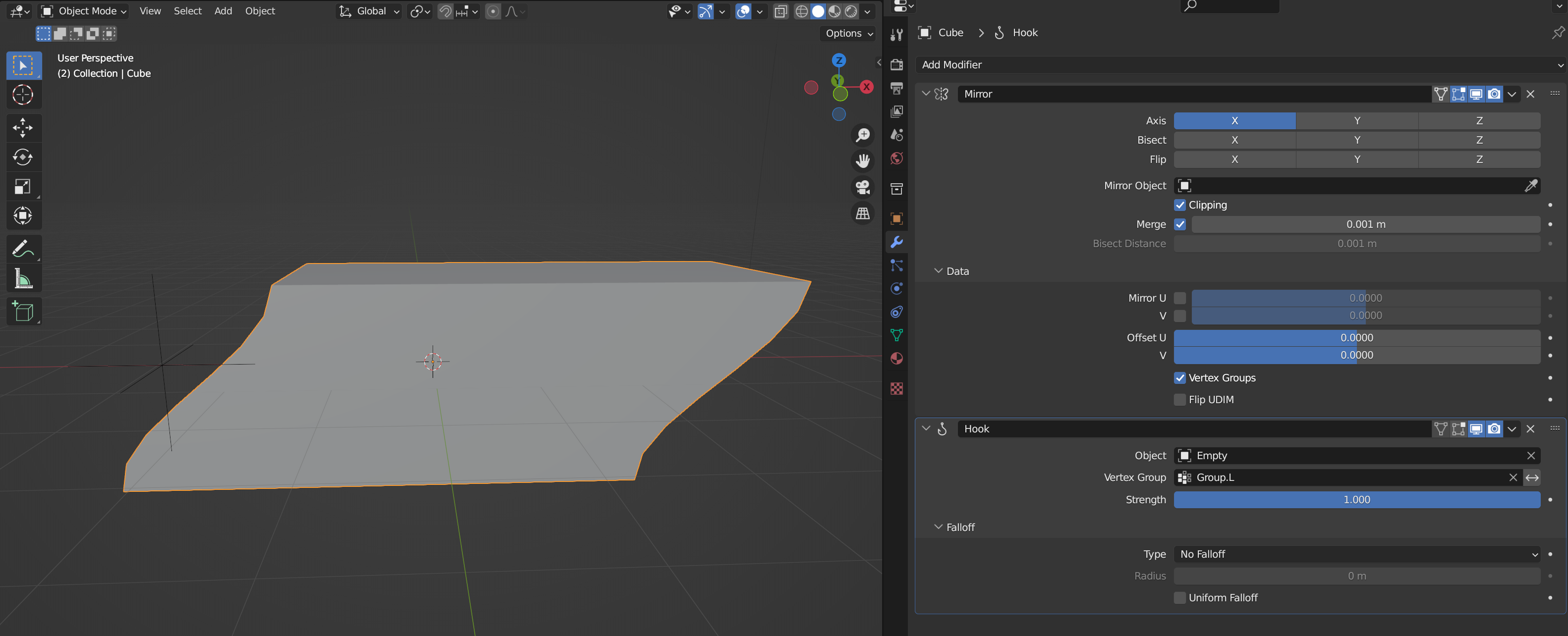Adjust the Offset U slider

click(x=1357, y=338)
